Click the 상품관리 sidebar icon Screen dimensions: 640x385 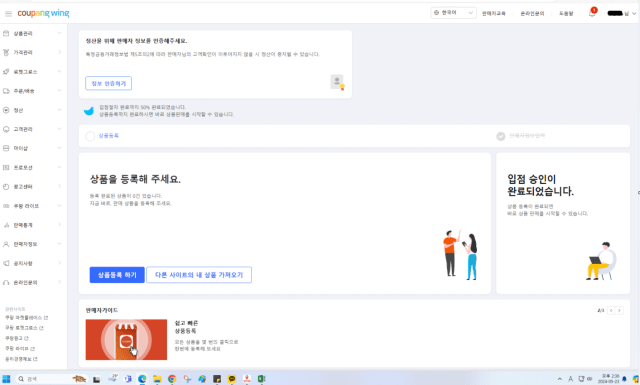pyautogui.click(x=6, y=33)
